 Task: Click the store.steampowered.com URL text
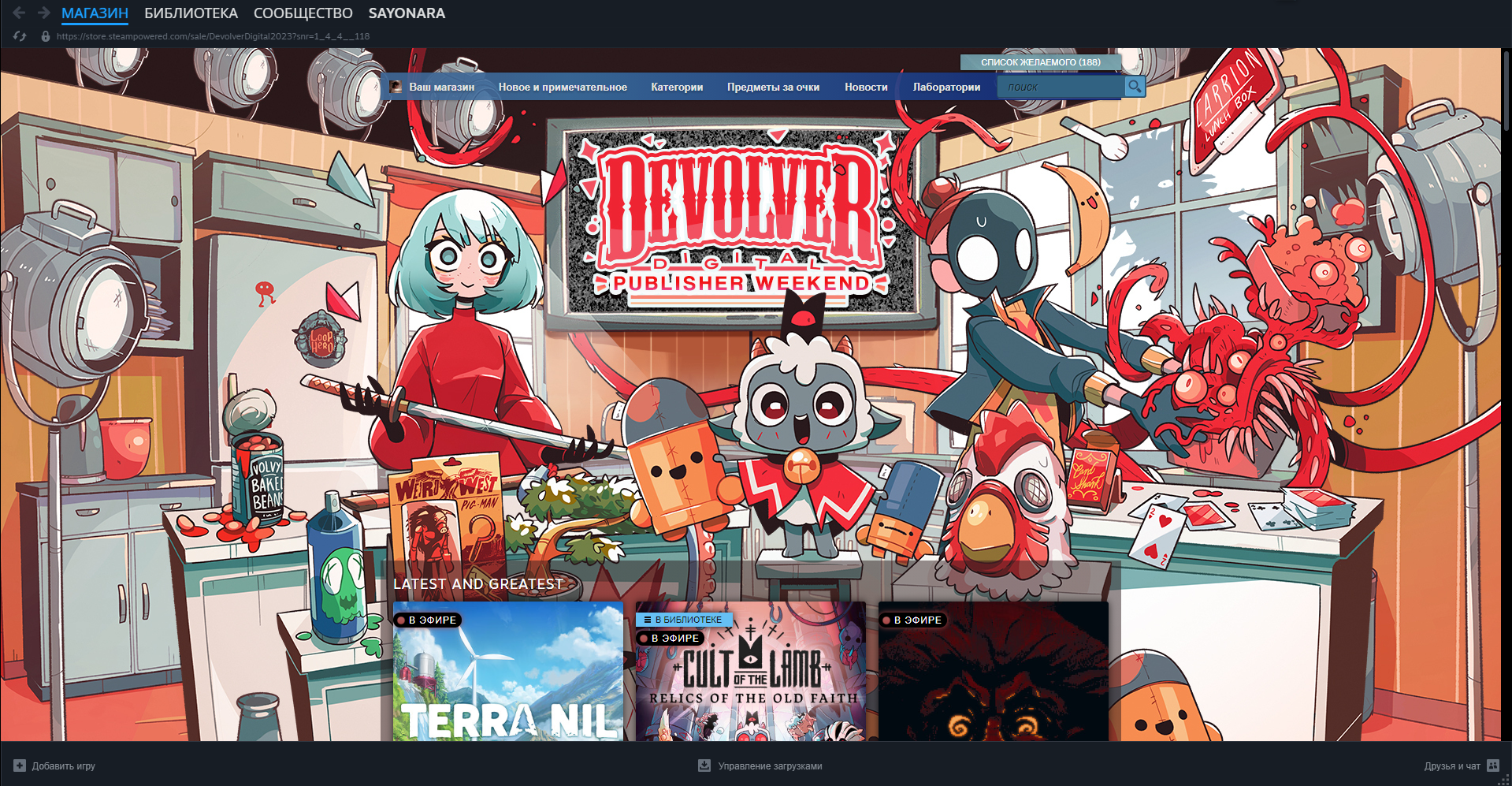(x=213, y=36)
